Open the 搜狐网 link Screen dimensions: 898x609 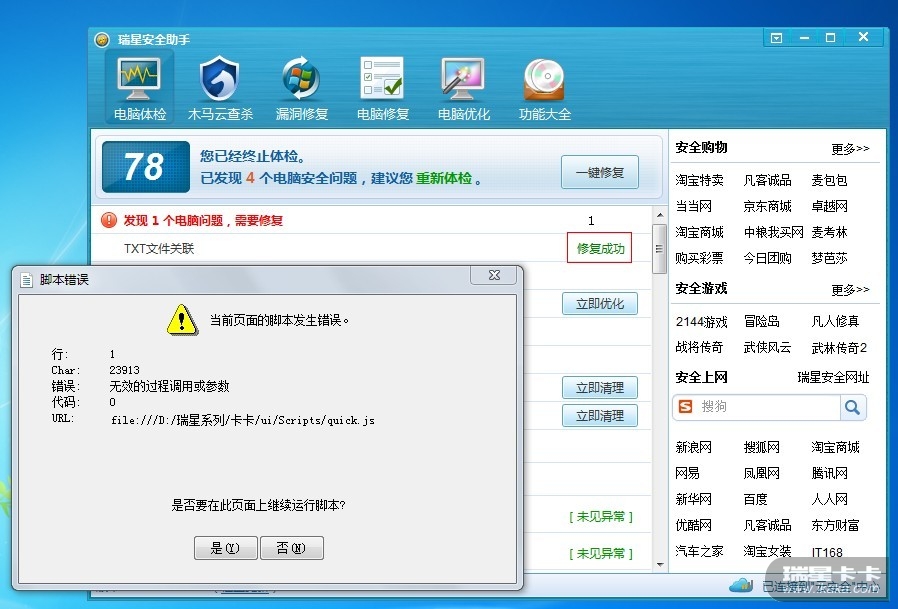pyautogui.click(x=762, y=447)
